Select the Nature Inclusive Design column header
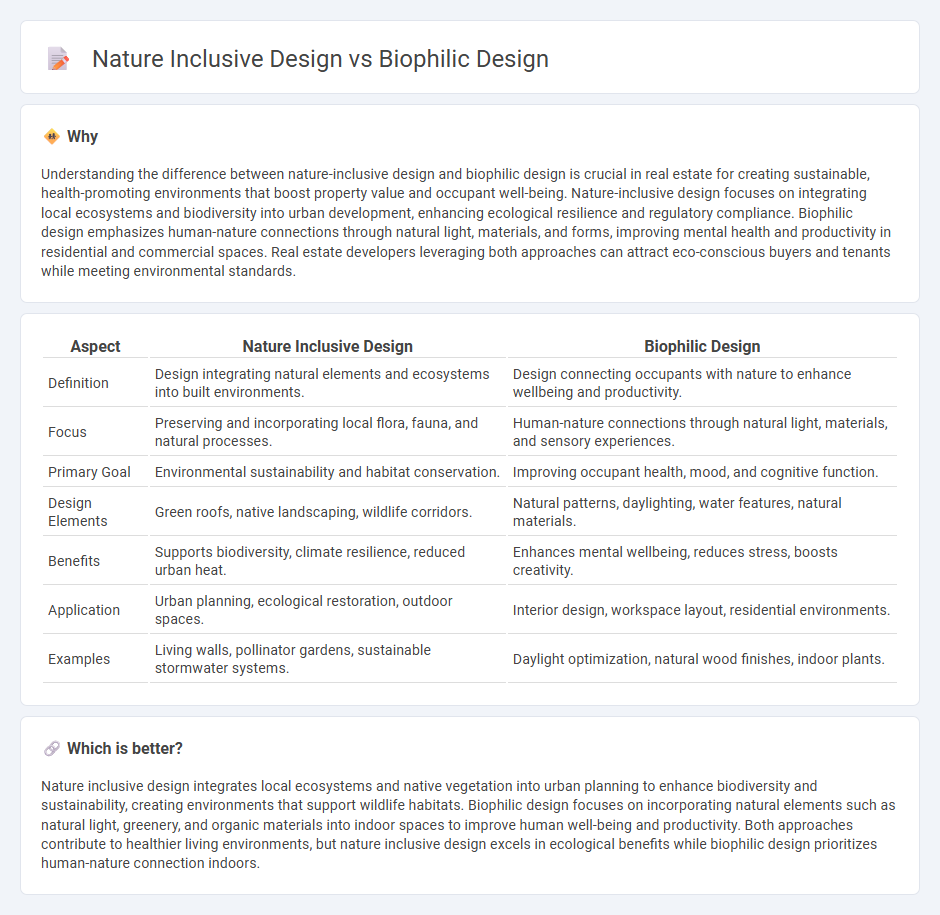940x915 pixels. pos(327,346)
